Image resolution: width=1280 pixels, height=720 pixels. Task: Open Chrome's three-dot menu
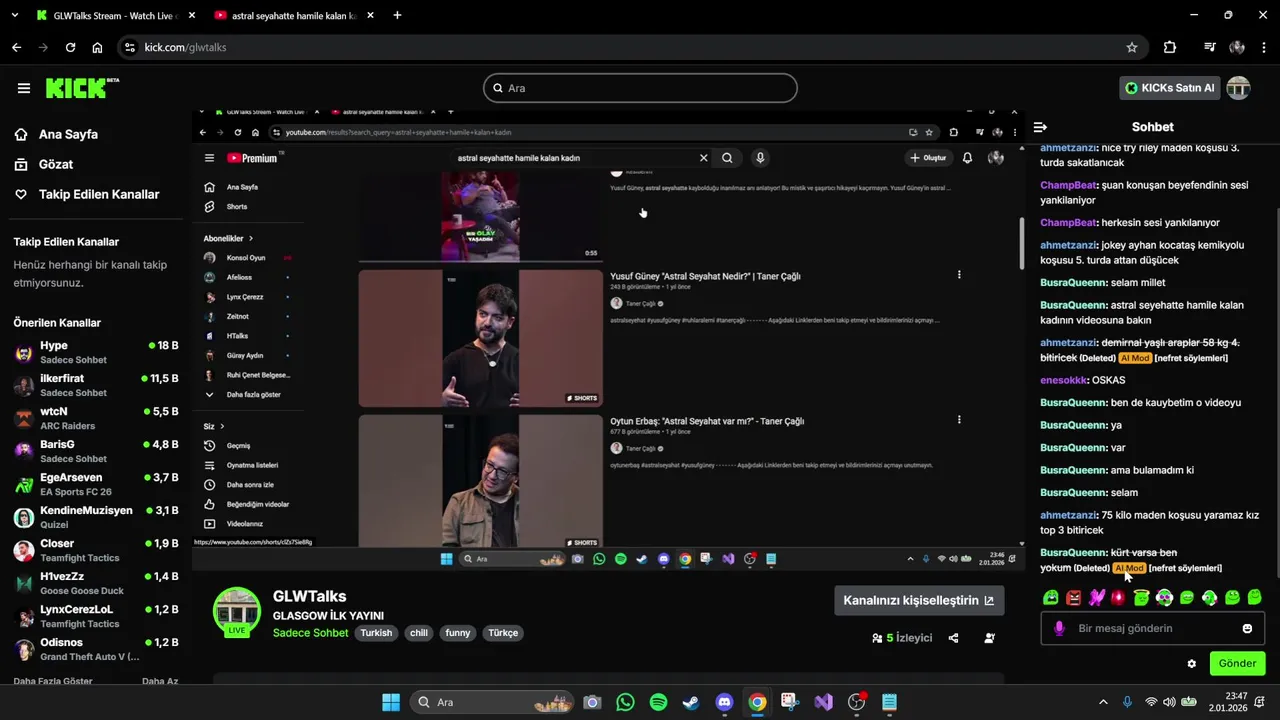1263,47
